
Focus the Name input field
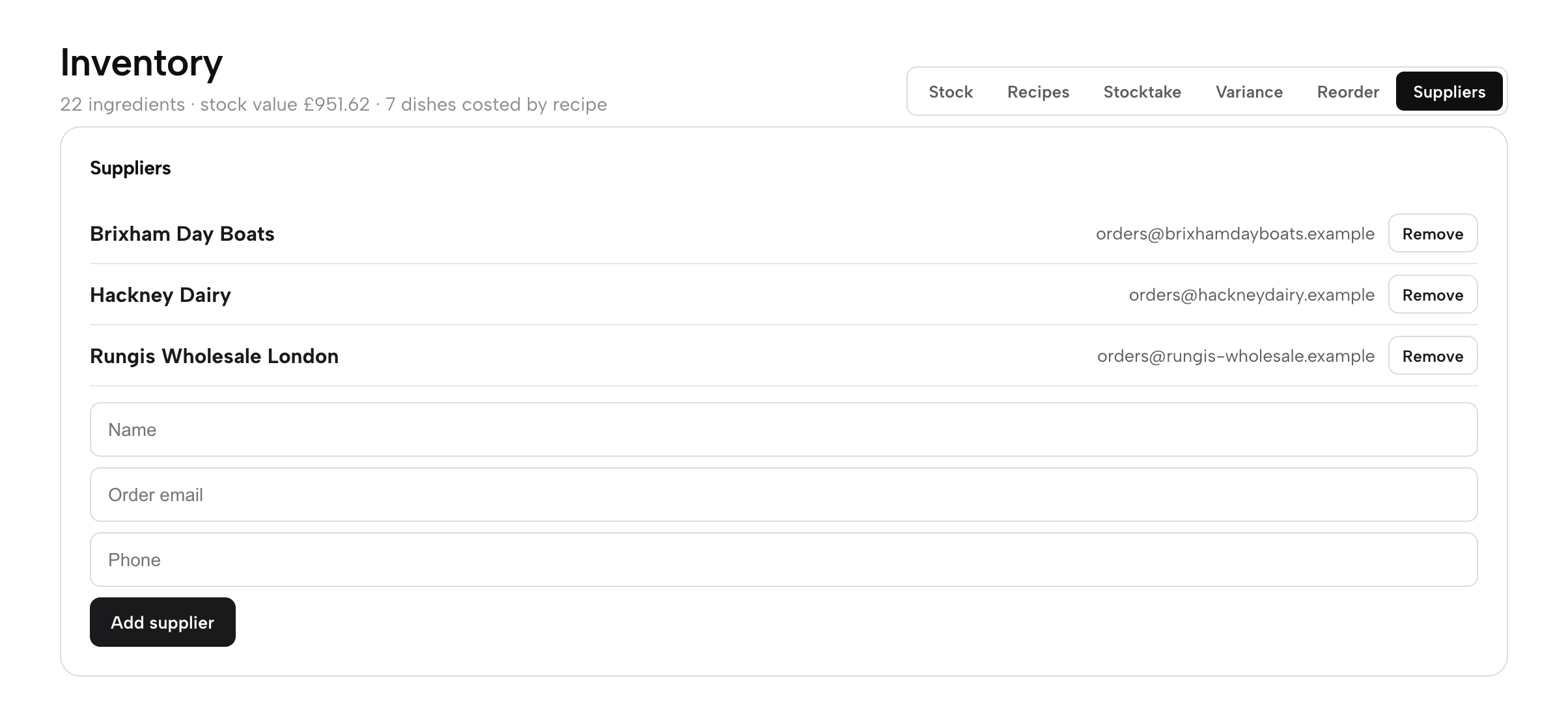pos(783,429)
